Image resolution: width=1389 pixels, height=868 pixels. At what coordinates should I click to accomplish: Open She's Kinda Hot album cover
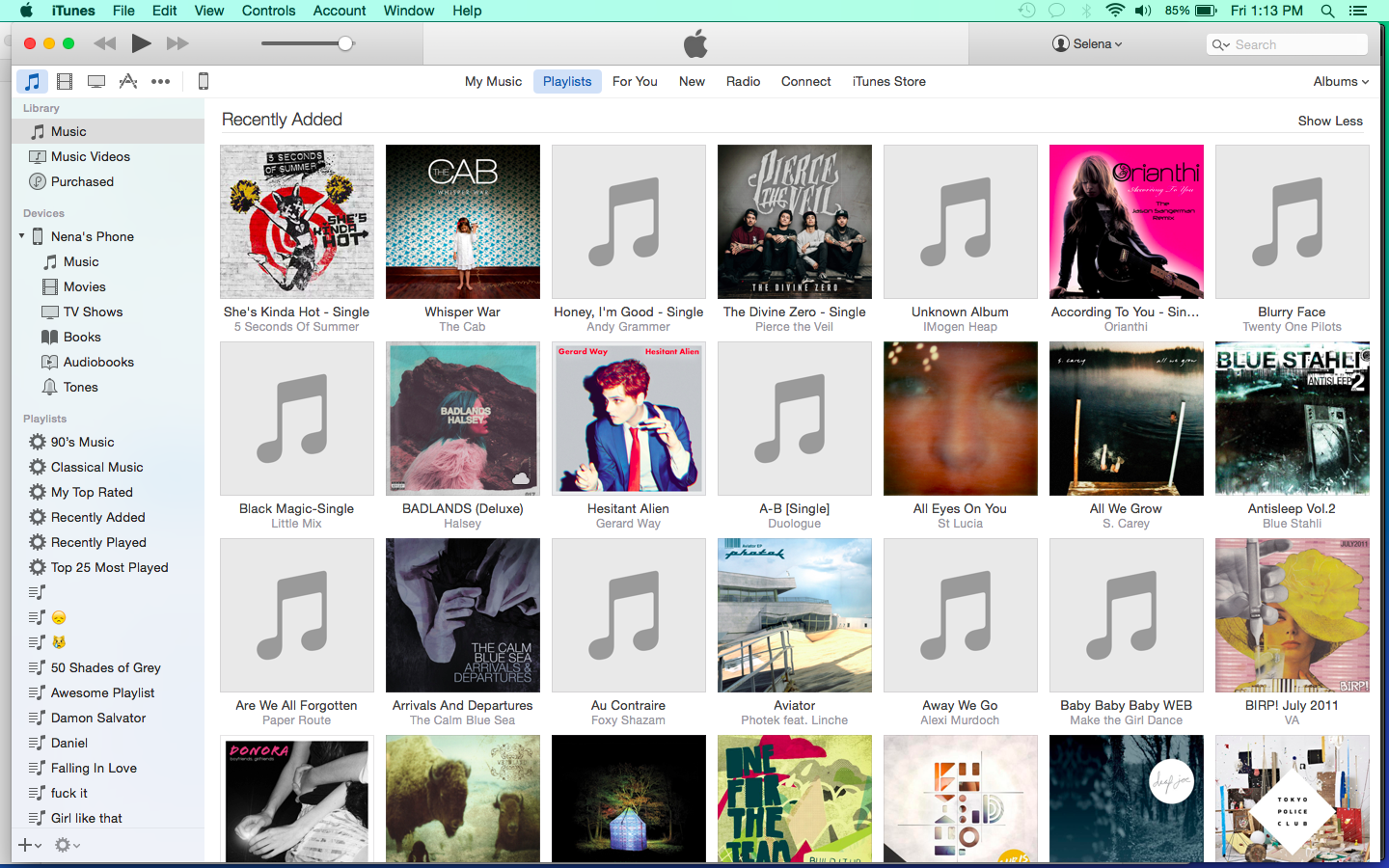tap(297, 222)
